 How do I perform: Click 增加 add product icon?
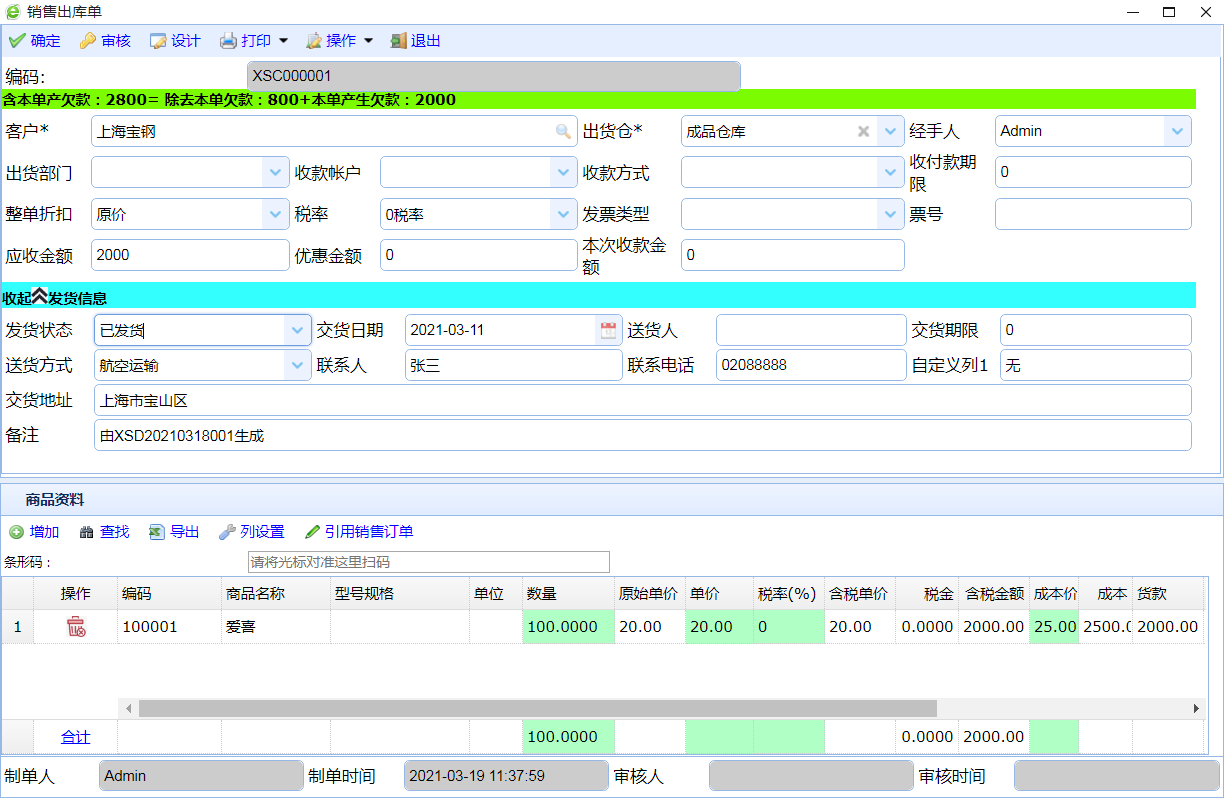click(17, 532)
